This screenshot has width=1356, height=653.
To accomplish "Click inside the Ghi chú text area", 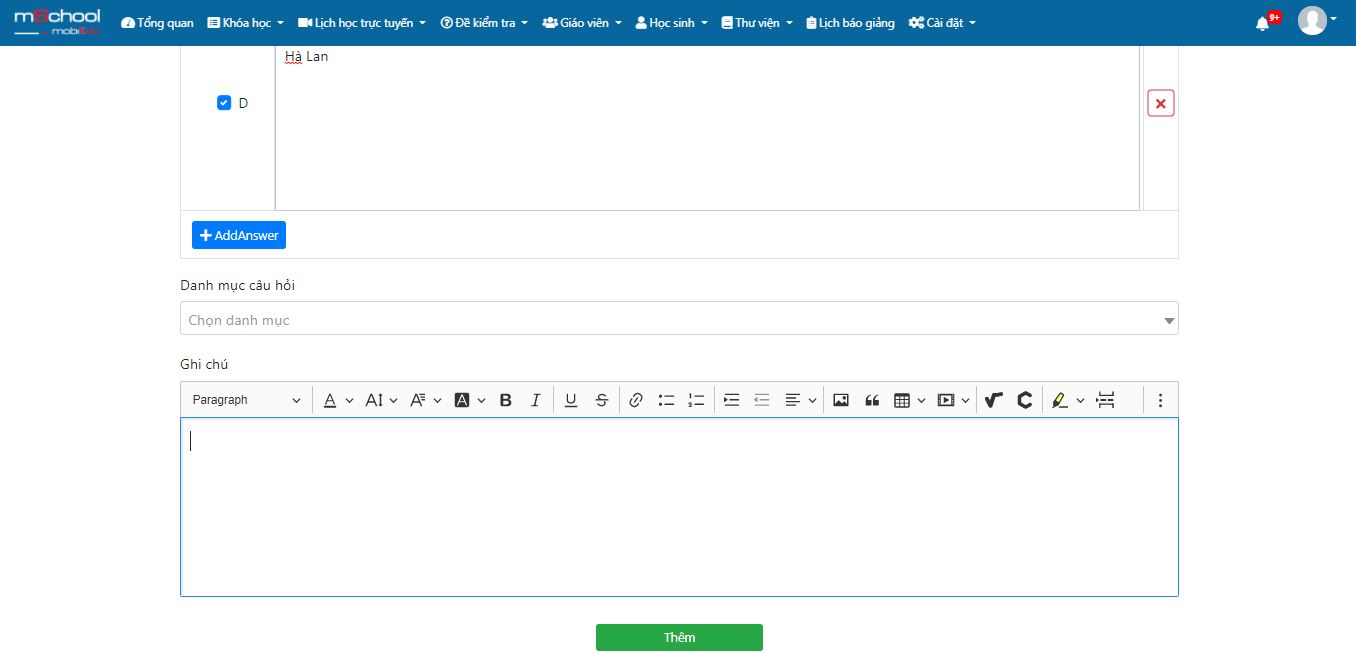I will [x=679, y=507].
